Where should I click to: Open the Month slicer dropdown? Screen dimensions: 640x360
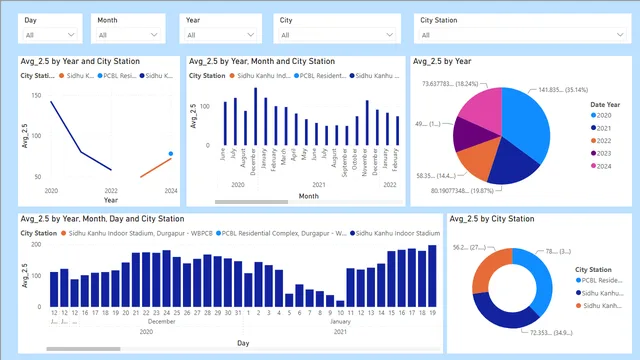pyautogui.click(x=128, y=35)
